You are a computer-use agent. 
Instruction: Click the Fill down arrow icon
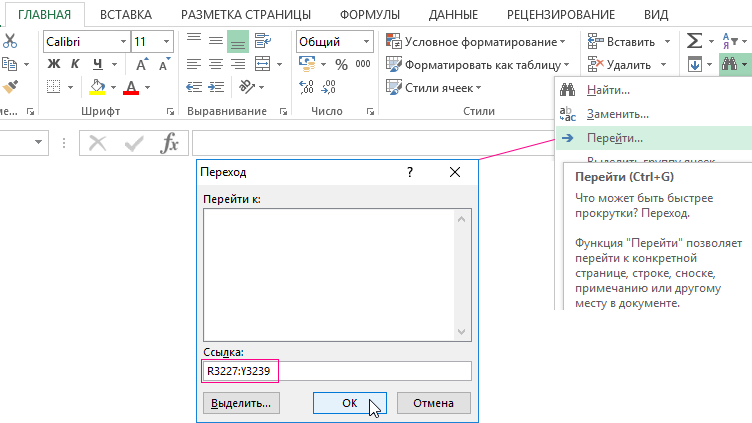tap(695, 64)
